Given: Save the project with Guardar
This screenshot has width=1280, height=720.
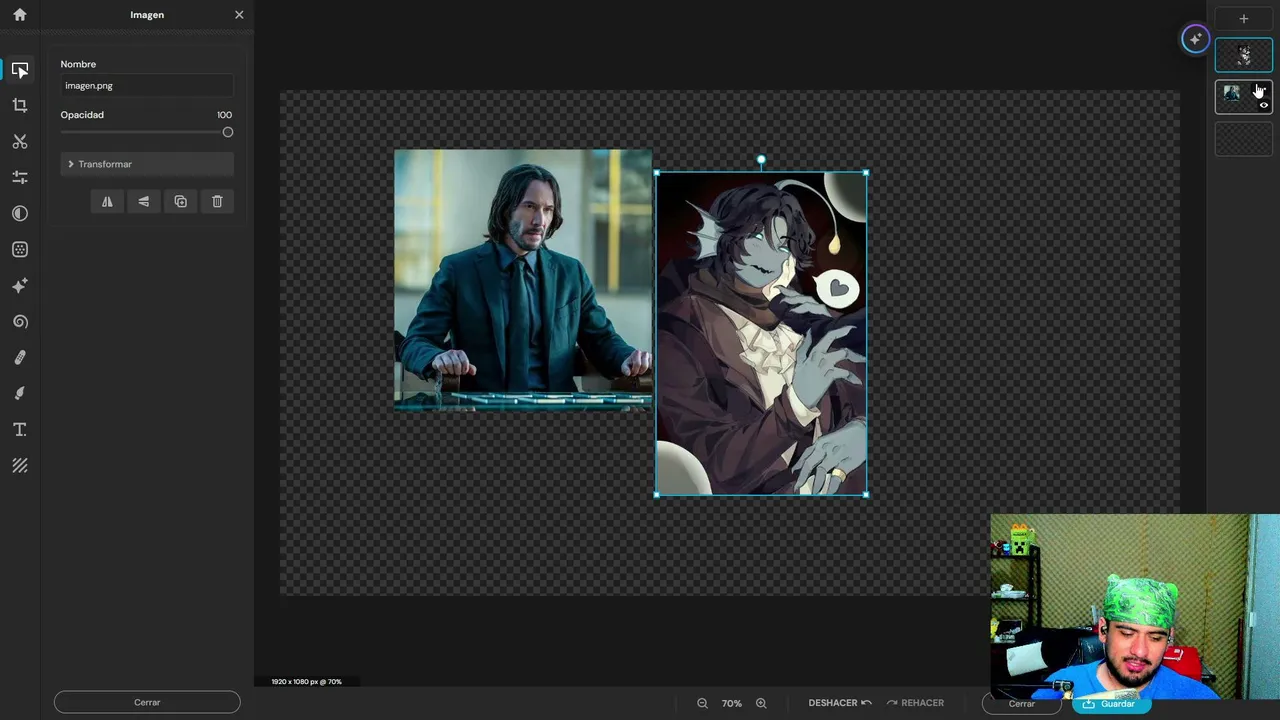Looking at the screenshot, I should tap(1110, 703).
